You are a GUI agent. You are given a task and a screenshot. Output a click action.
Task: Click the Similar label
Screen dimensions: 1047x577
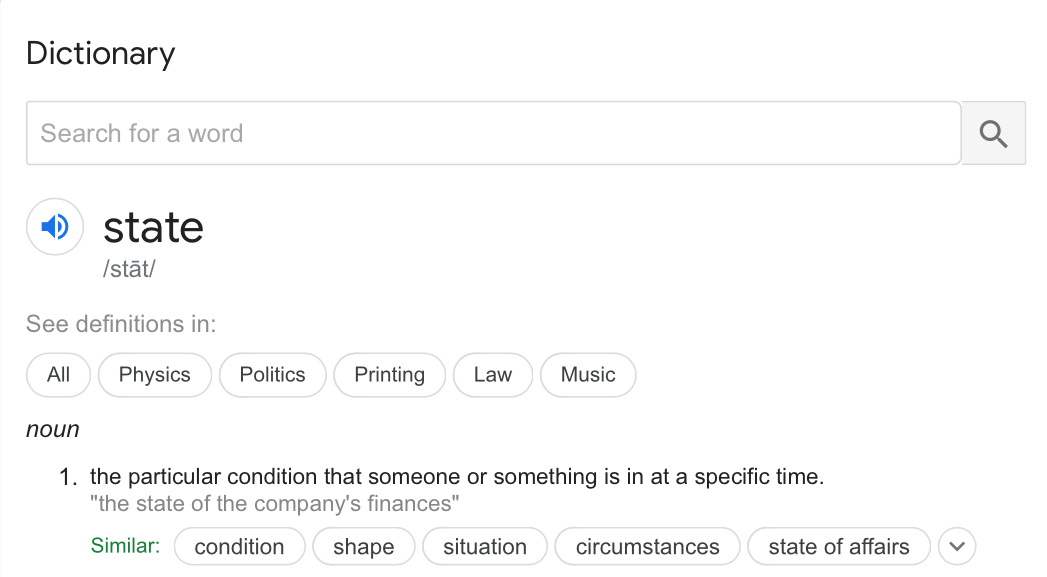125,546
